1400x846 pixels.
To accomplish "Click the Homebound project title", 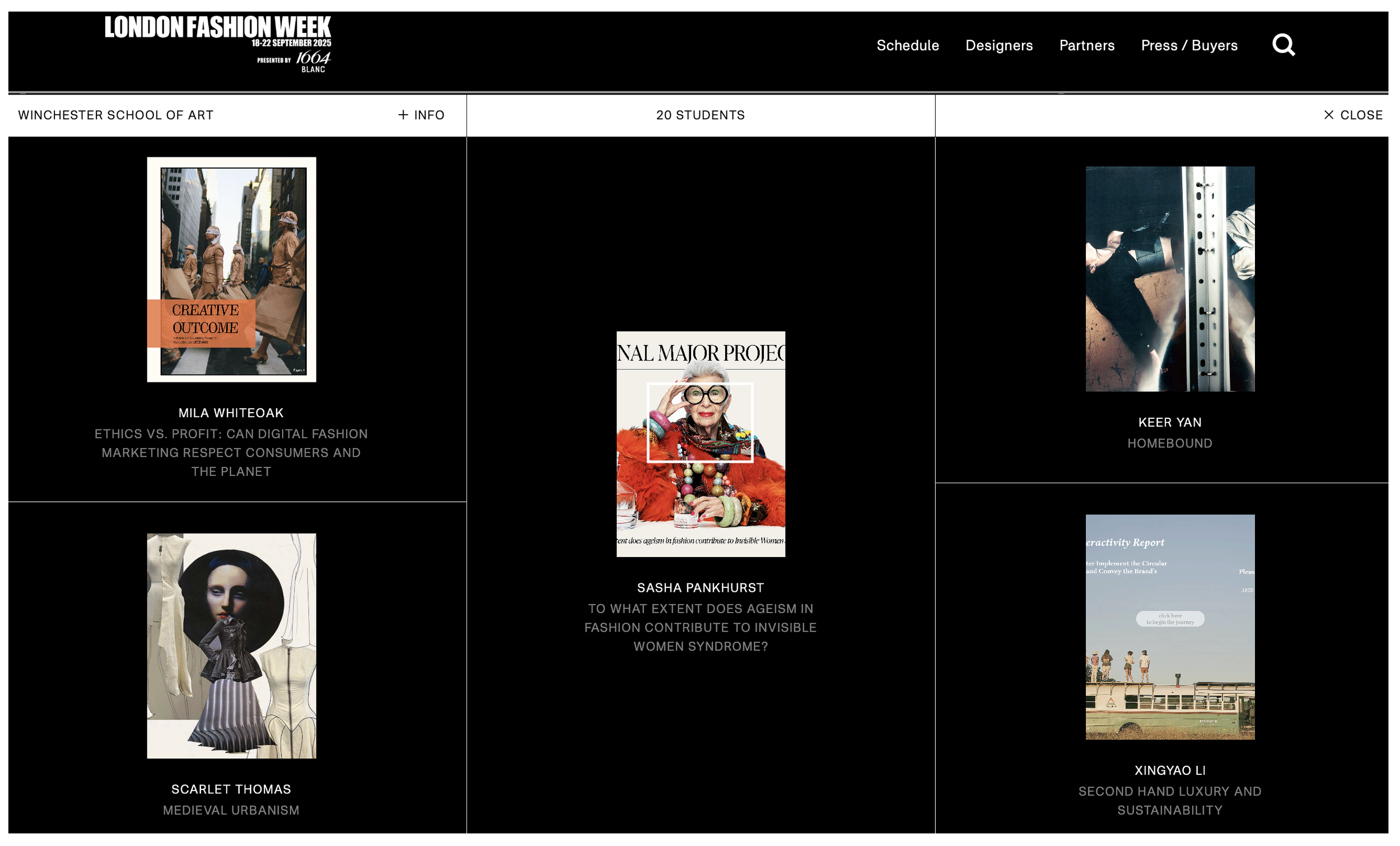I will click(x=1170, y=443).
